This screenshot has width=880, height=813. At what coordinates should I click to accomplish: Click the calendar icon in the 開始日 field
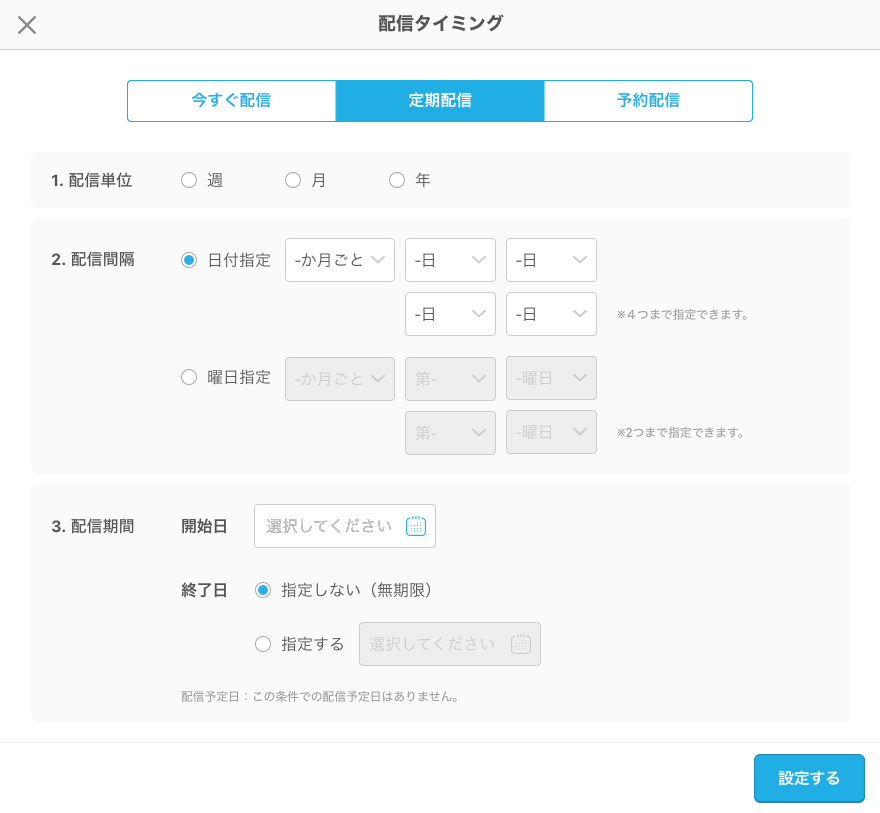click(416, 526)
